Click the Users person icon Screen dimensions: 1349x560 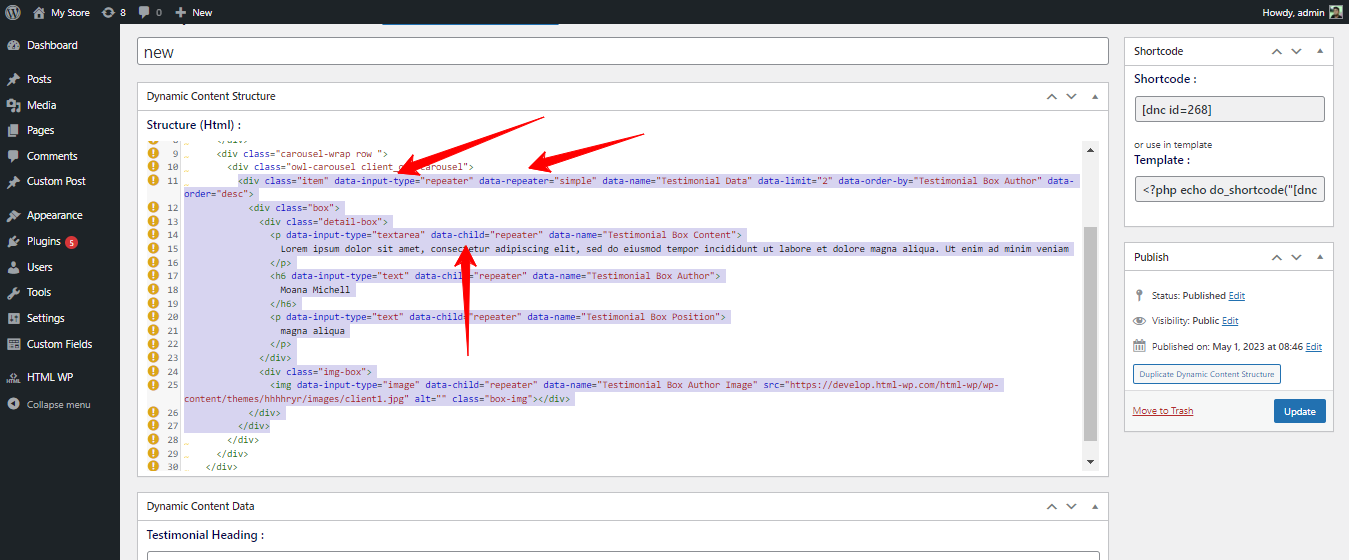[14, 267]
